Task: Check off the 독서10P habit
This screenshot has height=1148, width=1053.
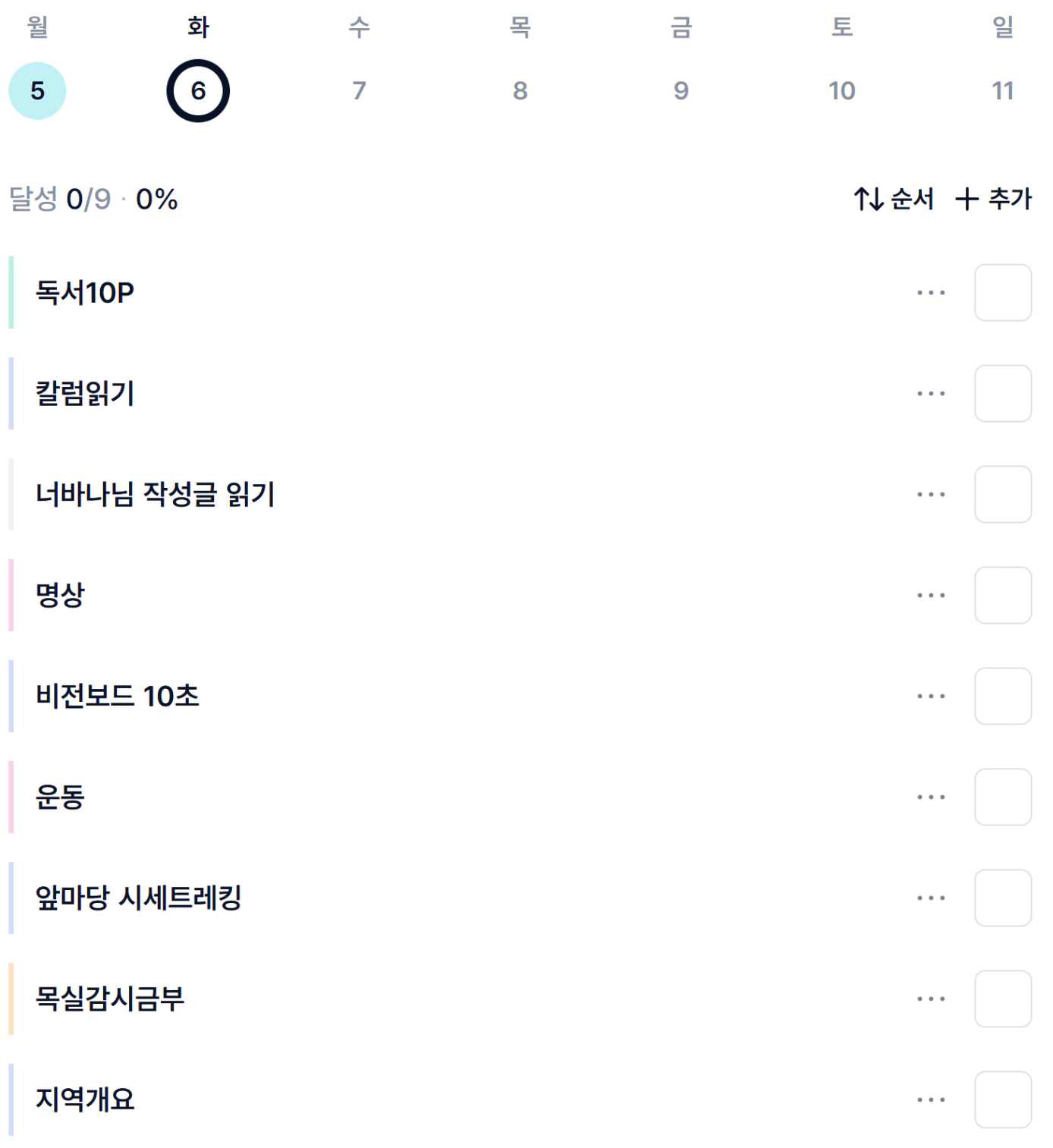Action: [1002, 293]
